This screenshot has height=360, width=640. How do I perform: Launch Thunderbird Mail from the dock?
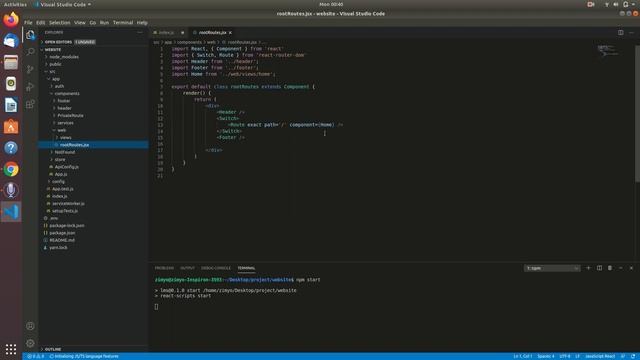tap(11, 41)
